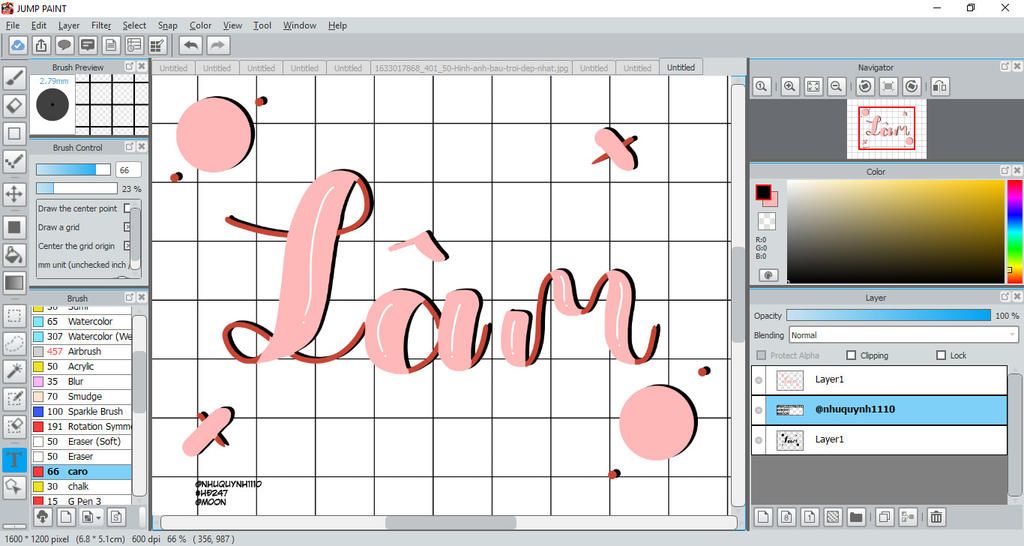Toggle the Draw a grid checkbox
The height and width of the screenshot is (546, 1024).
click(128, 227)
